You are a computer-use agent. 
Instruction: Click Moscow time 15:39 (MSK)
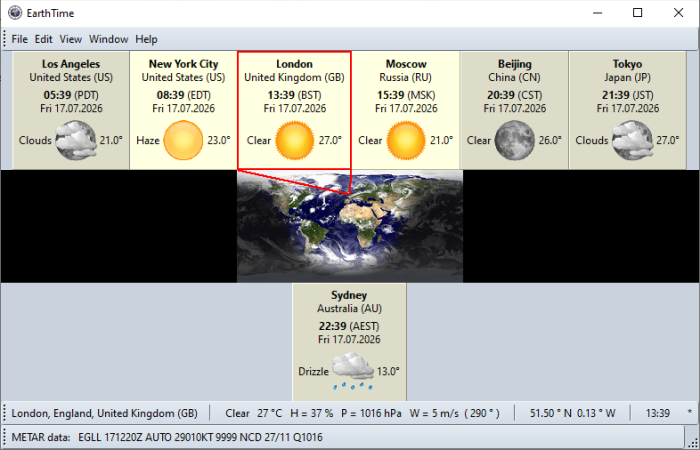pyautogui.click(x=406, y=95)
